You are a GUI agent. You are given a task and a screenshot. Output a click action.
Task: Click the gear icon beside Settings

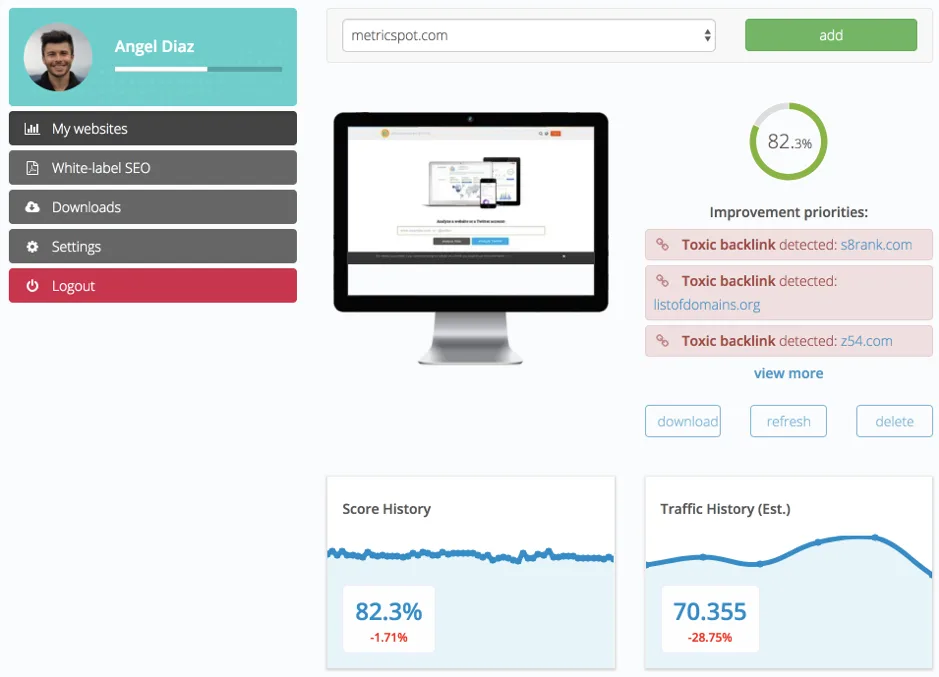coord(32,247)
